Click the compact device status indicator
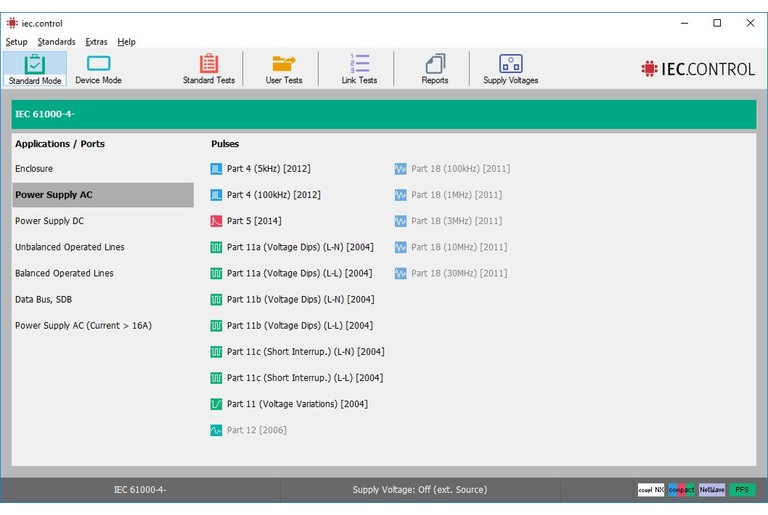Screen dimensions: 768x515 [681, 490]
